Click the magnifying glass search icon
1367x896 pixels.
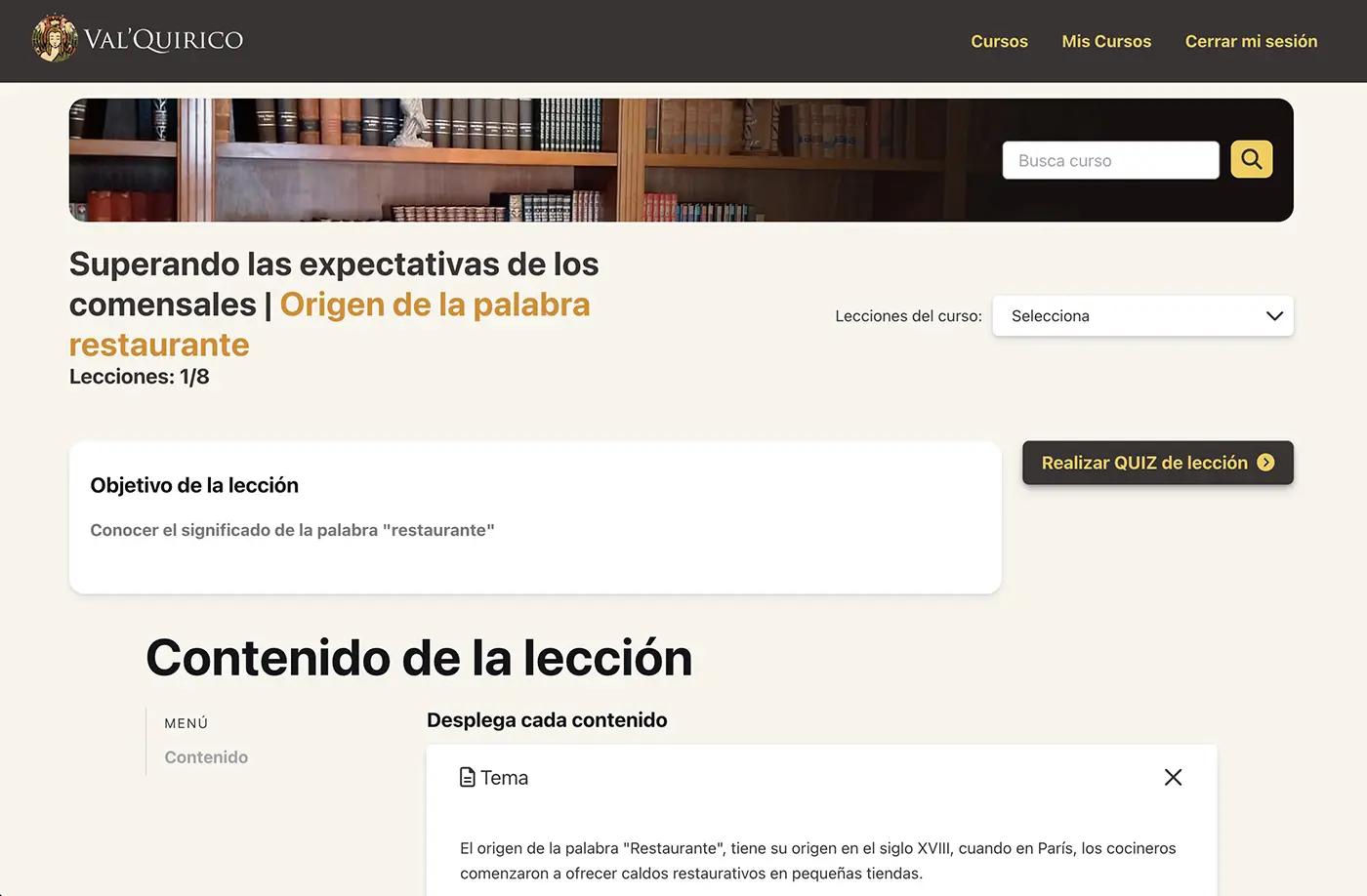[x=1251, y=159]
